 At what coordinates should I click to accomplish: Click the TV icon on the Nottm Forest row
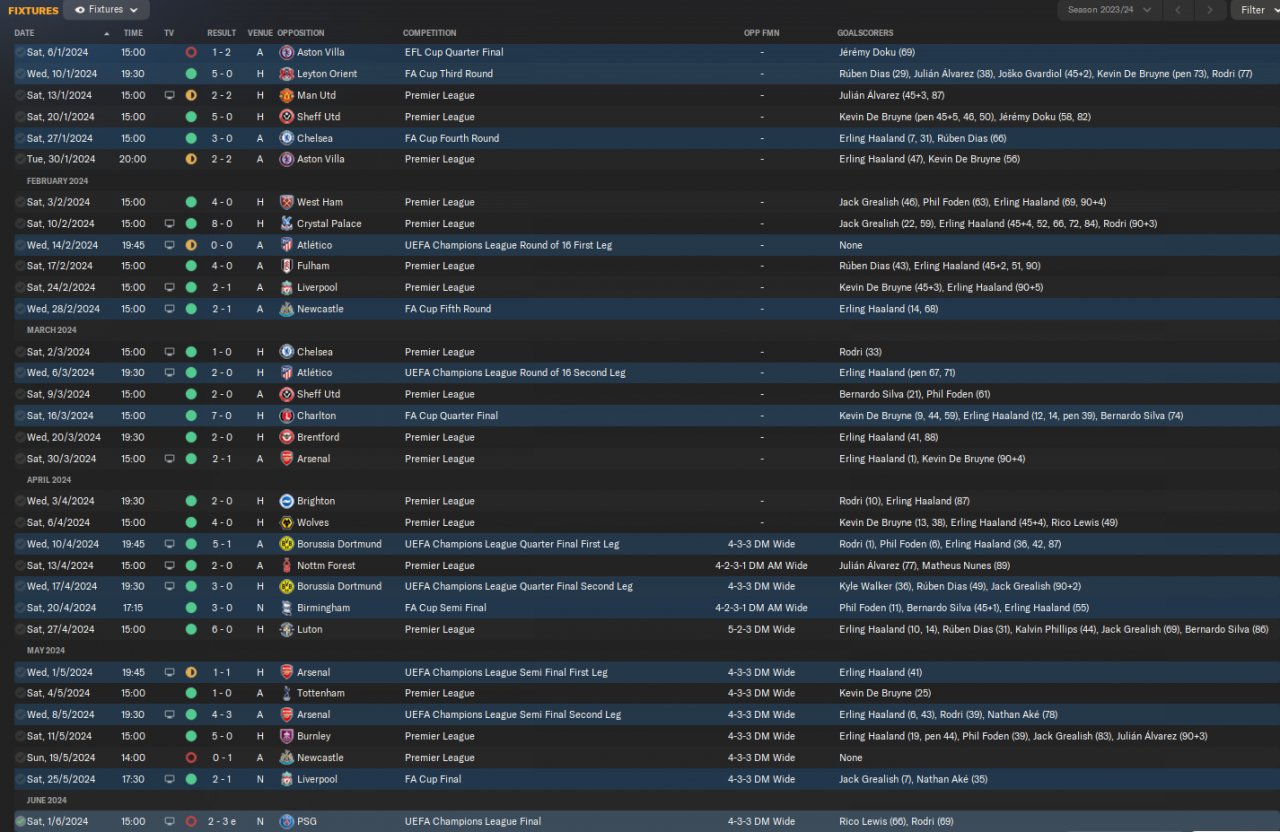(169, 565)
